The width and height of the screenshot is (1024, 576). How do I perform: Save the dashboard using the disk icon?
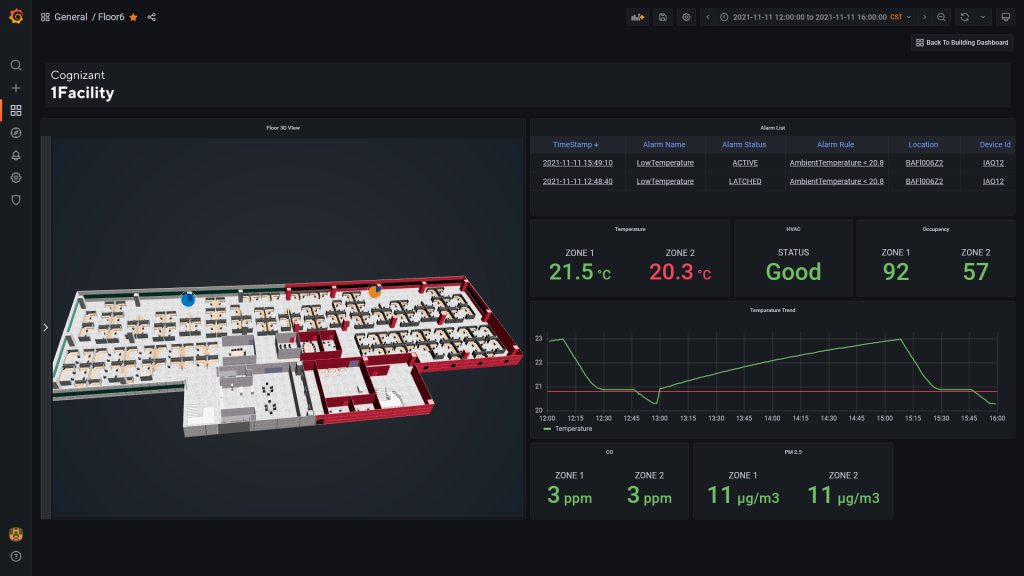pyautogui.click(x=662, y=17)
